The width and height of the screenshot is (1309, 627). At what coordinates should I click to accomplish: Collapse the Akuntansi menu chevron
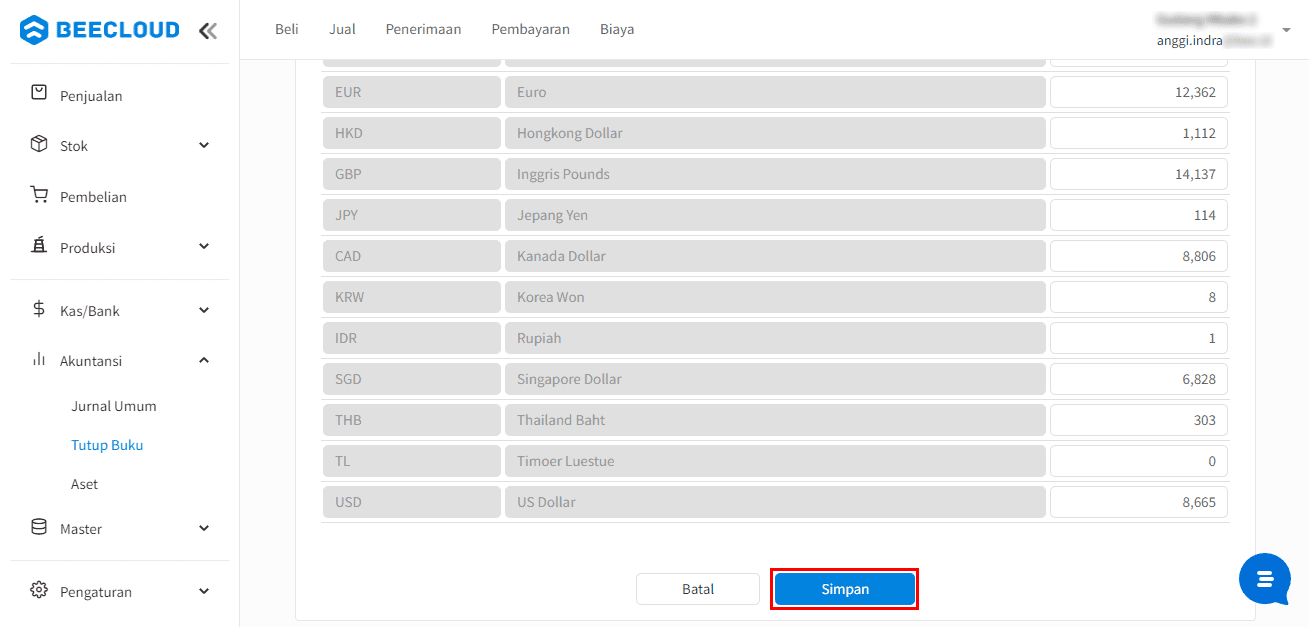204,360
